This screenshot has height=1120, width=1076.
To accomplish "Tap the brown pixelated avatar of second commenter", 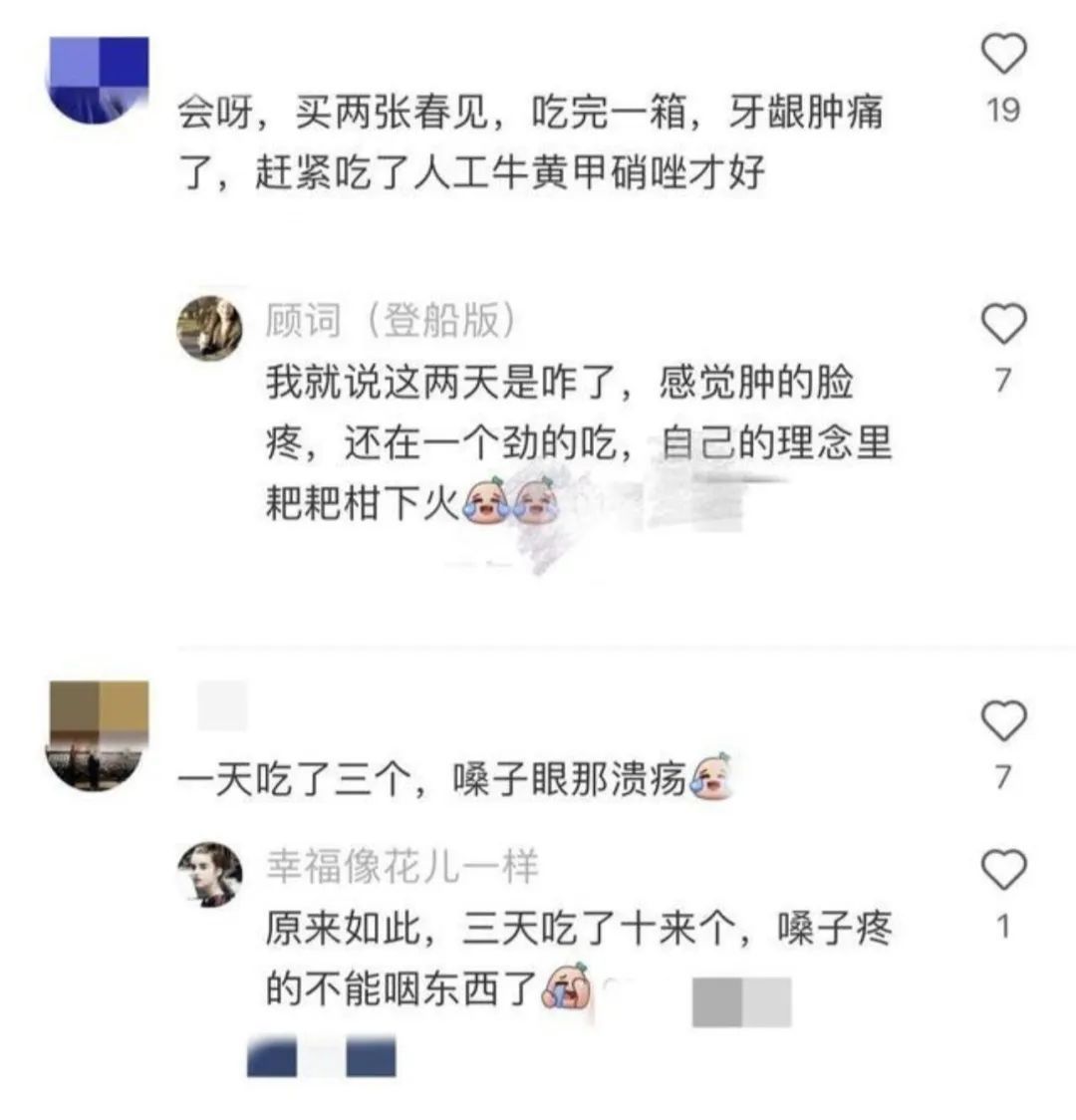I will [x=99, y=735].
